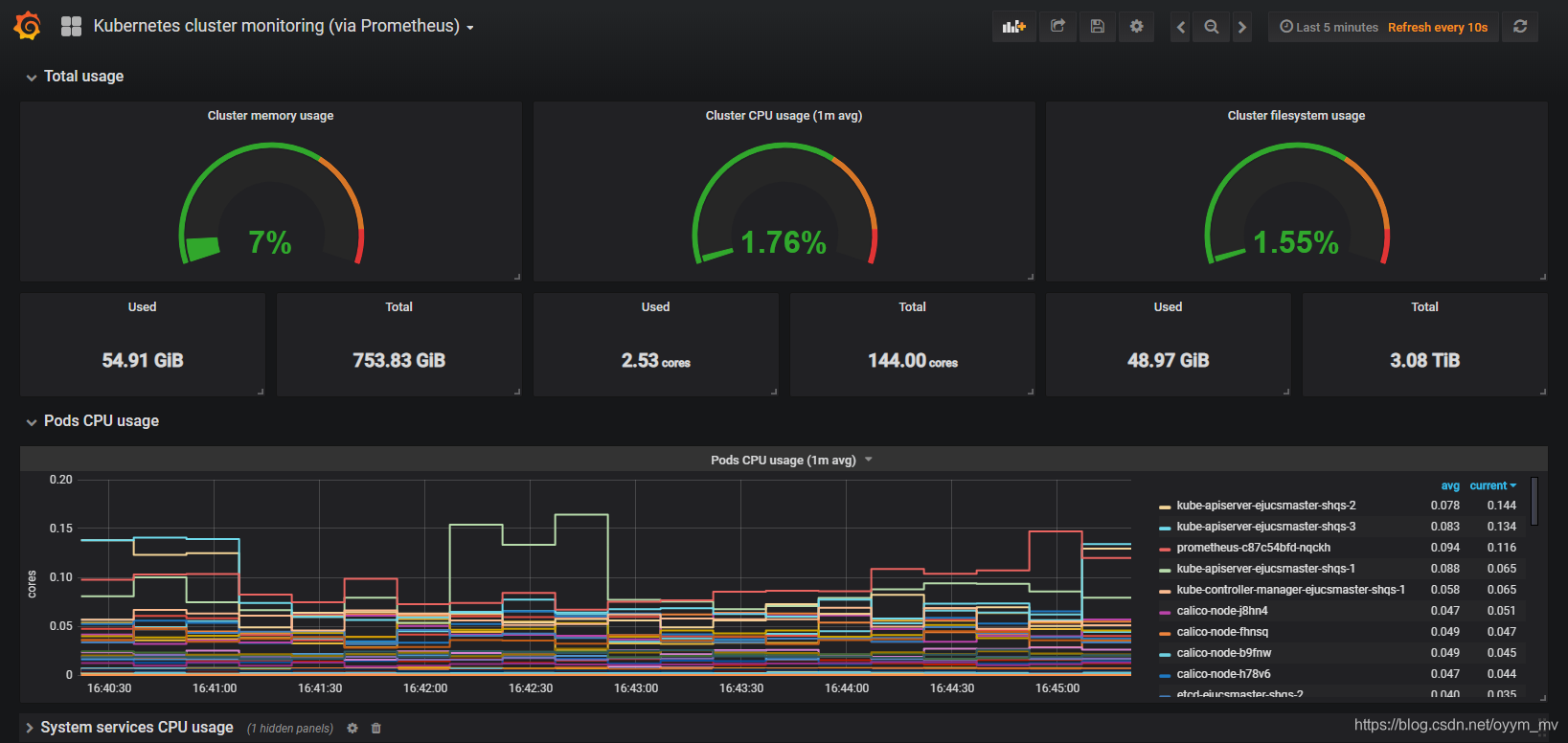The height and width of the screenshot is (743, 1568).
Task: Open color picker for calico-node-j8hn4
Action: pos(1165,612)
